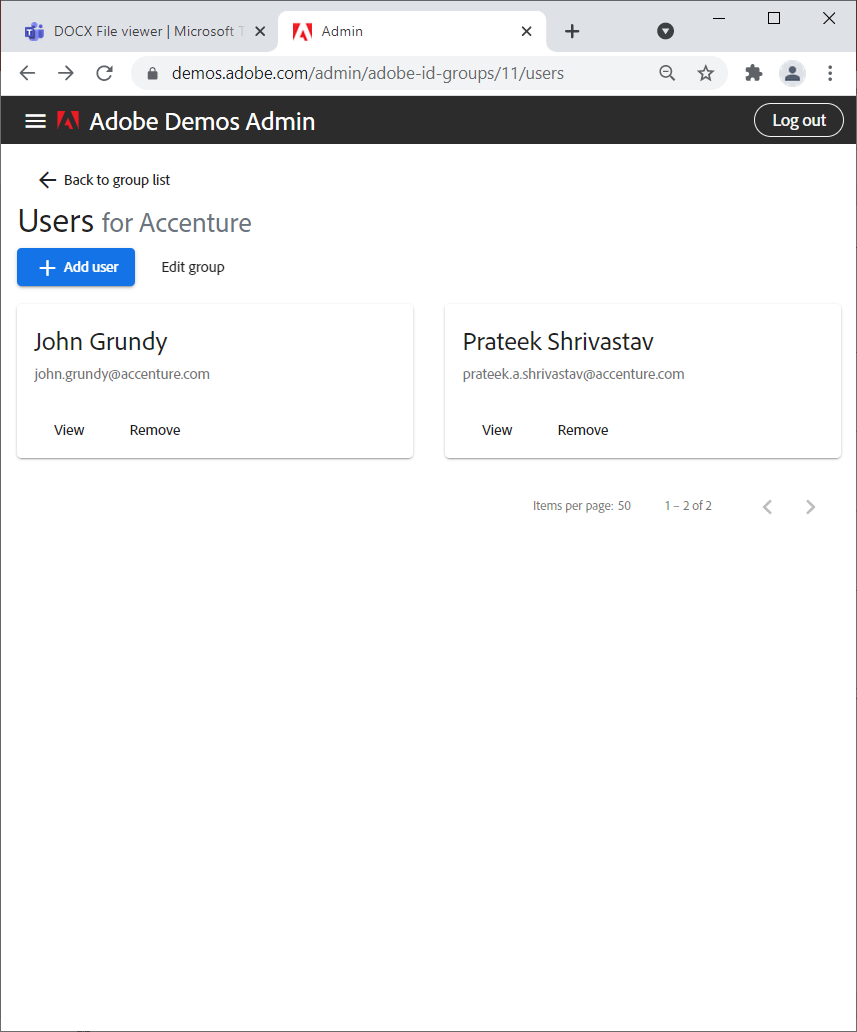Screen dimensions: 857x1032
Task: Click John Grundy name heading
Action: point(101,342)
